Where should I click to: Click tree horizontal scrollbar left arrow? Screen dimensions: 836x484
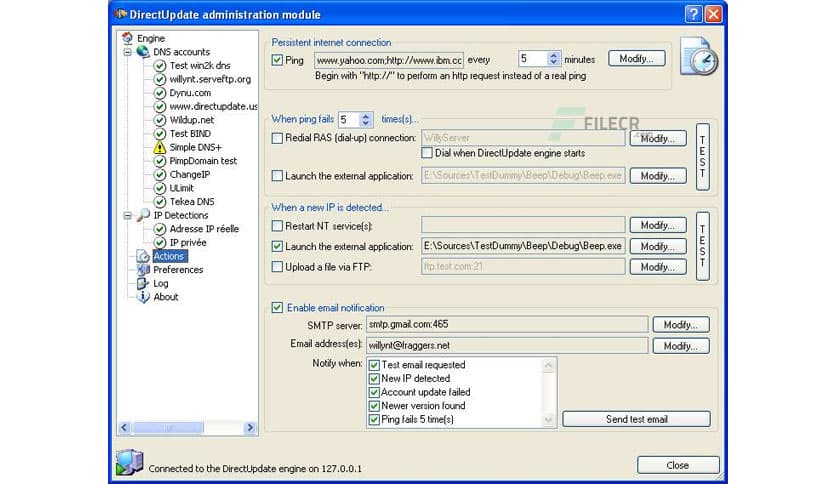(x=124, y=427)
